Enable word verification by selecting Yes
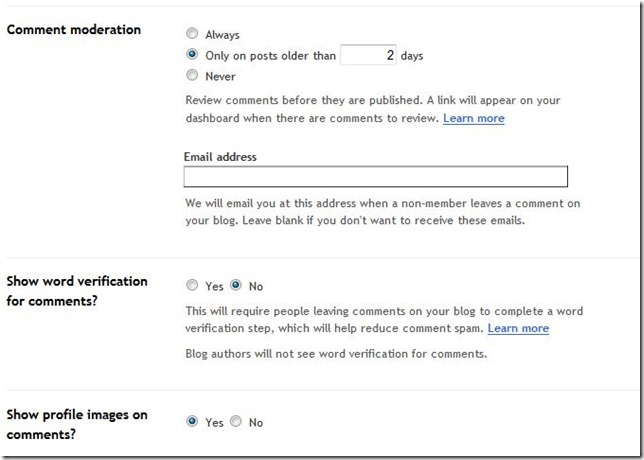 click(x=192, y=286)
